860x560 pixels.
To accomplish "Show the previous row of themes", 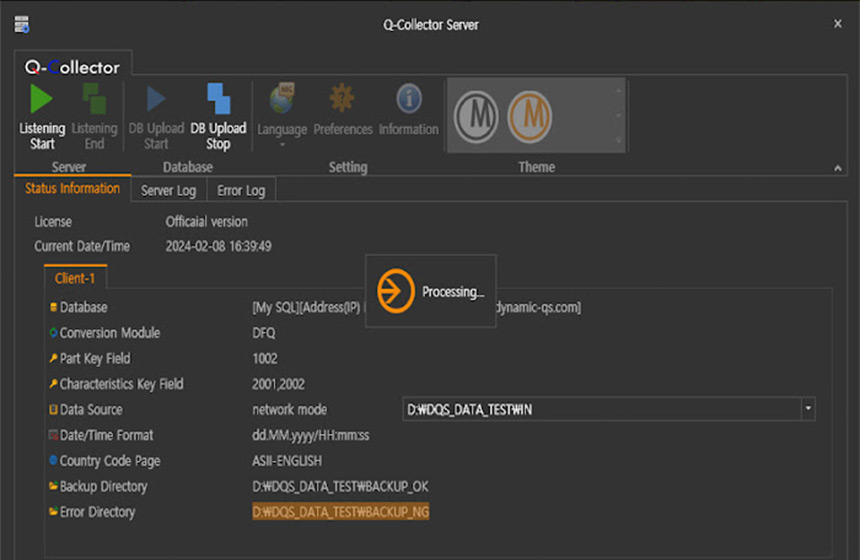I will point(619,91).
